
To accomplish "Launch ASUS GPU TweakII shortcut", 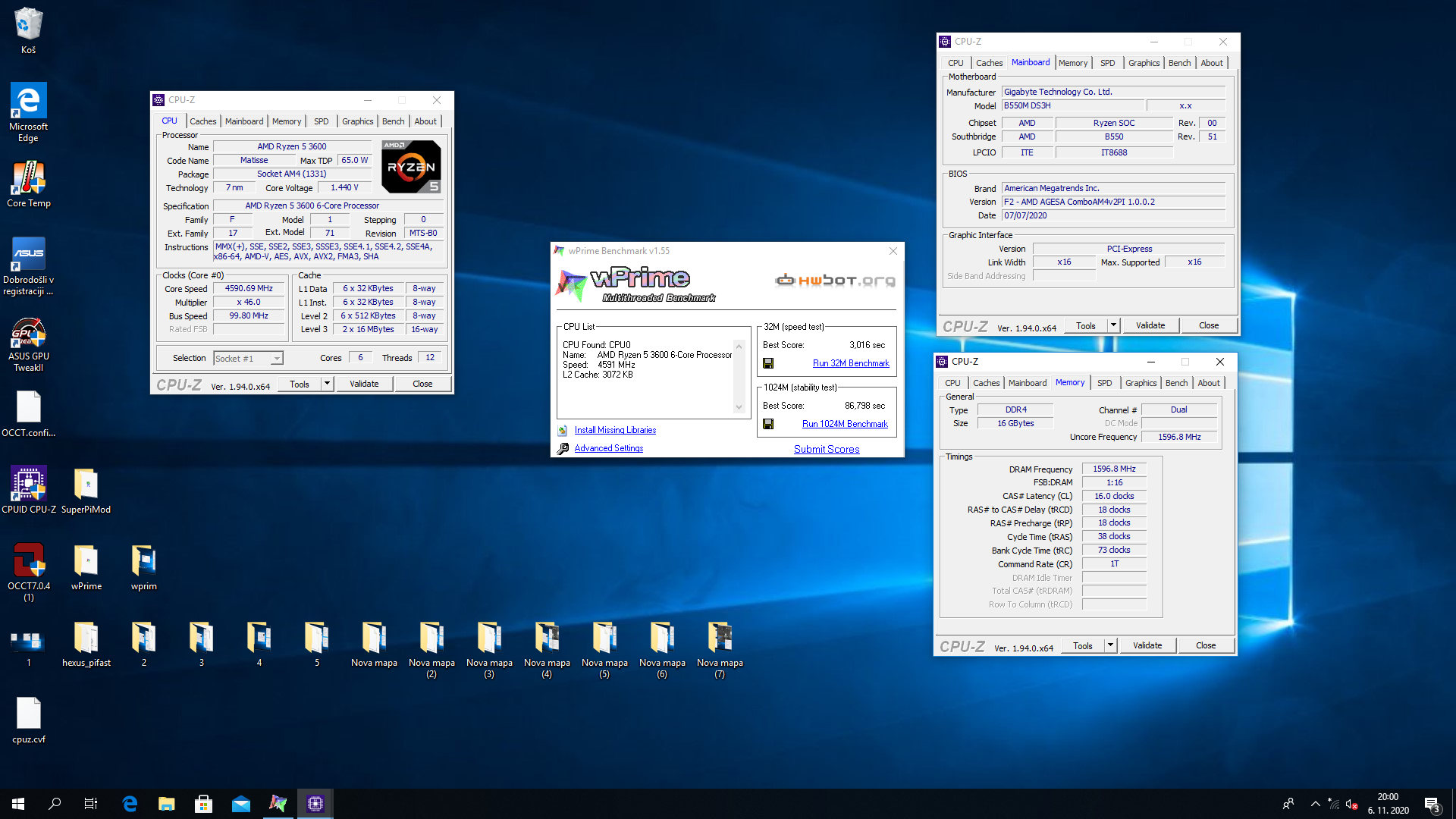I will coord(28,344).
